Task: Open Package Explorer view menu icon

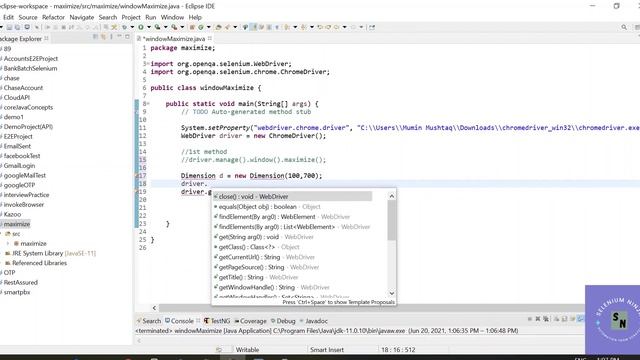Action: point(111,37)
